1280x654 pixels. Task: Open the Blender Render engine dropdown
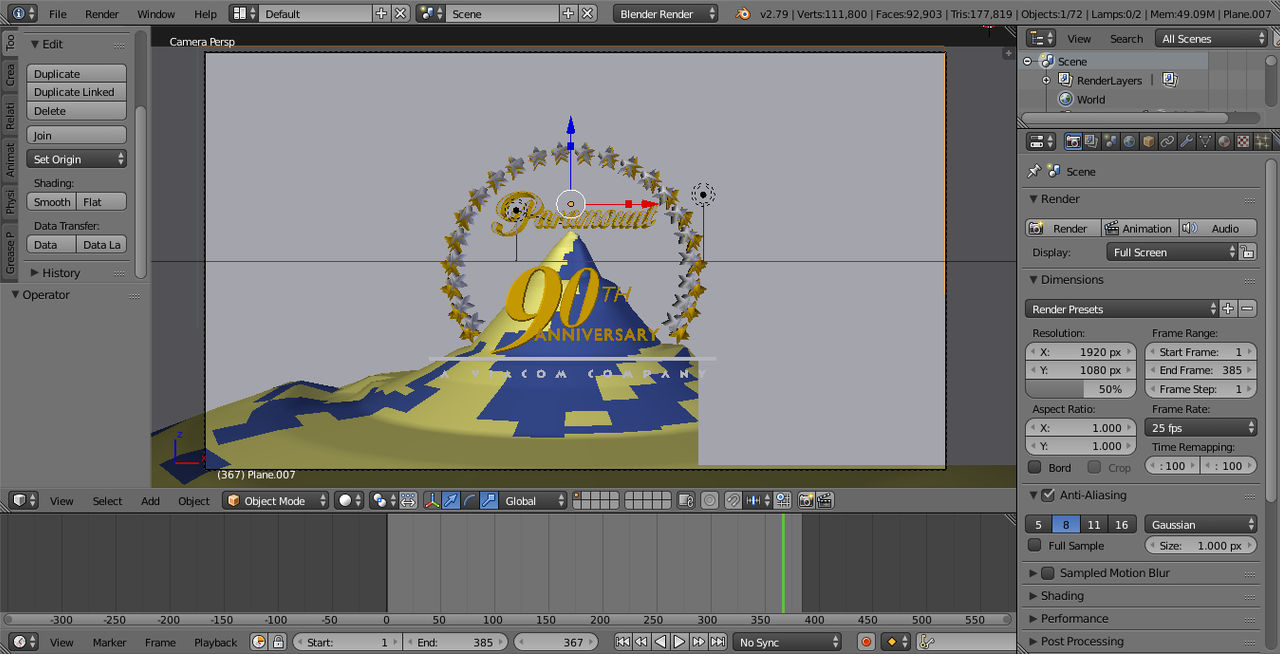coord(664,14)
